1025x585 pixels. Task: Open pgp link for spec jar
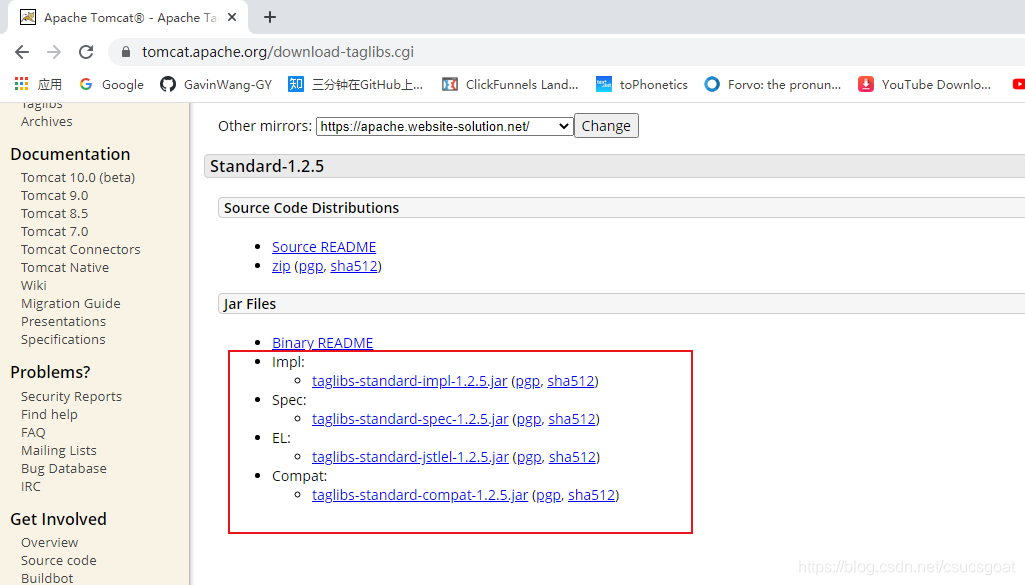[529, 419]
